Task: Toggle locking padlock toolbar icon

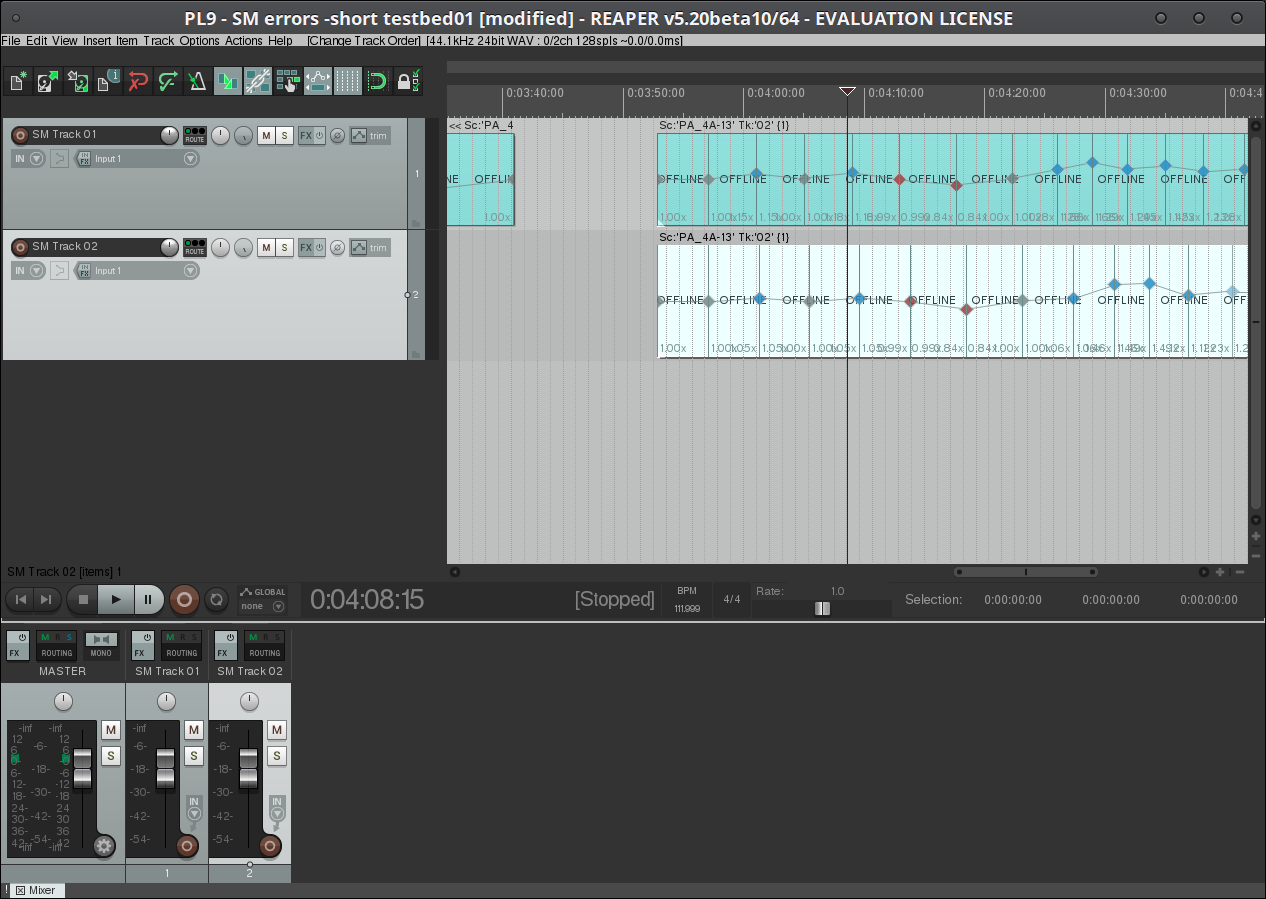Action: [x=407, y=81]
